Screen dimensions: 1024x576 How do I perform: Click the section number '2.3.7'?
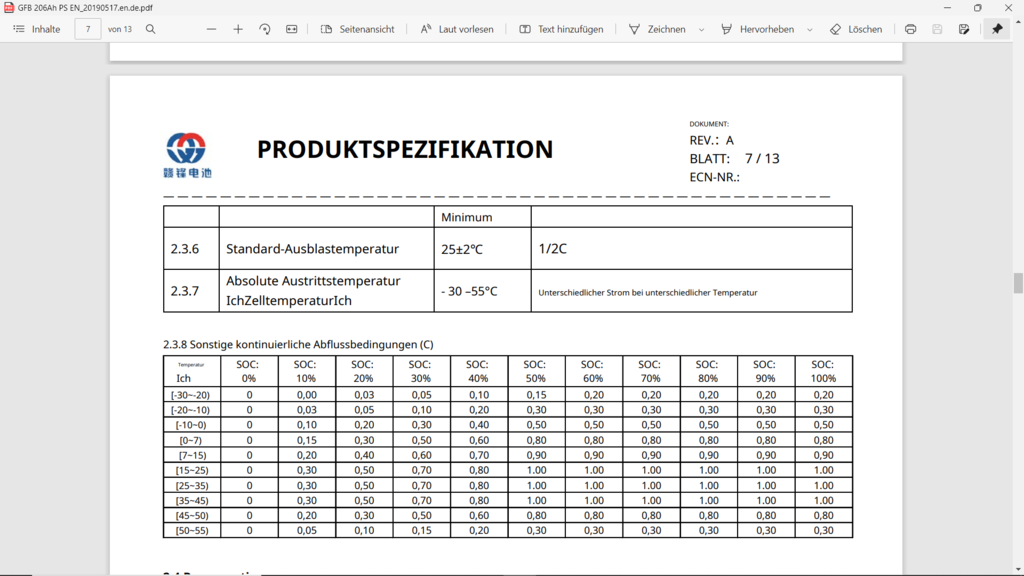(185, 291)
